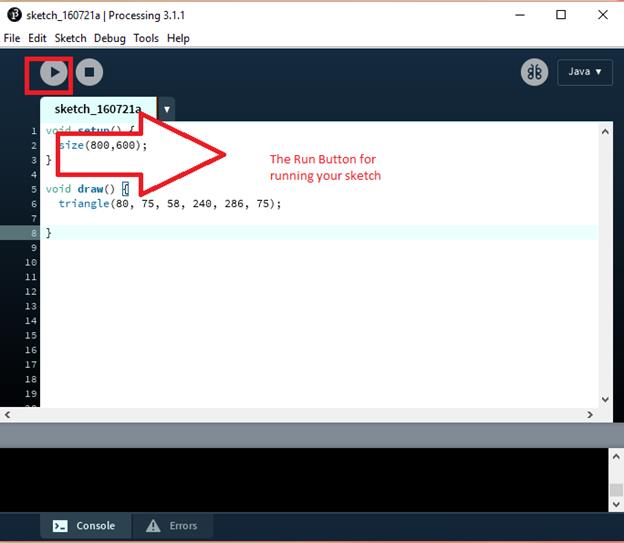Click the editor scroll down arrow

pos(605,399)
